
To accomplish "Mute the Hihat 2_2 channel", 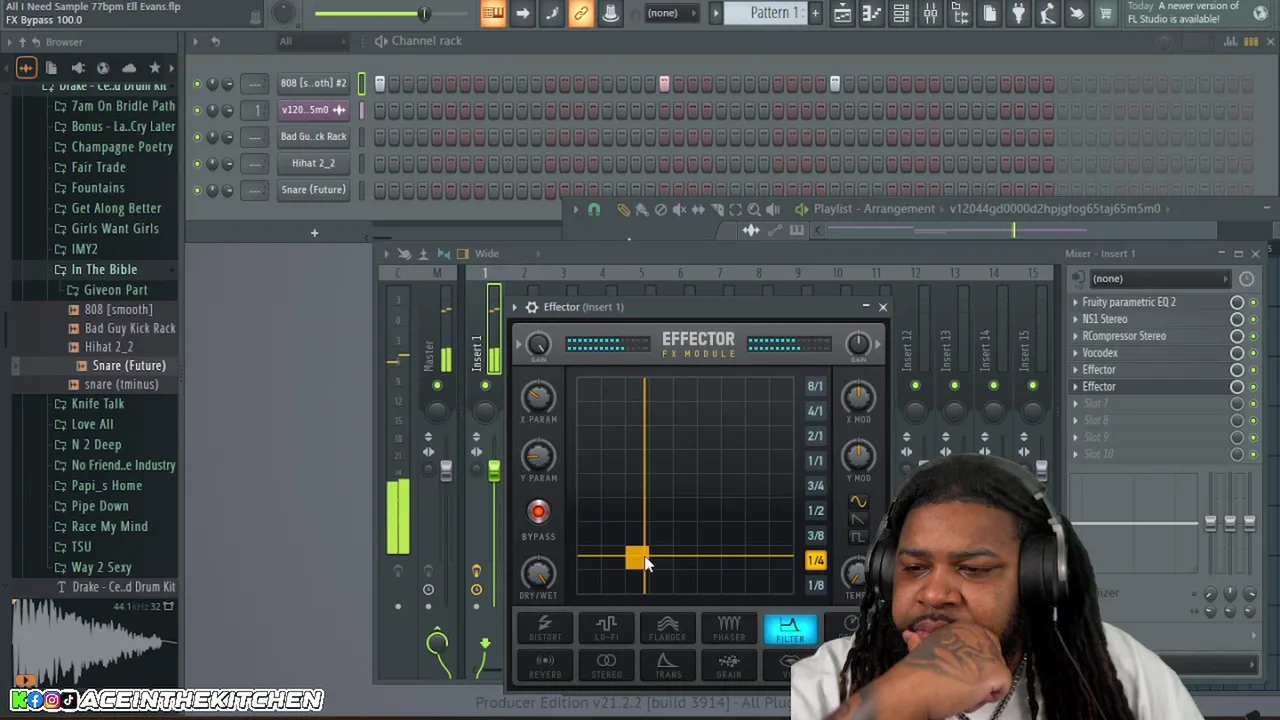I will tap(197, 163).
